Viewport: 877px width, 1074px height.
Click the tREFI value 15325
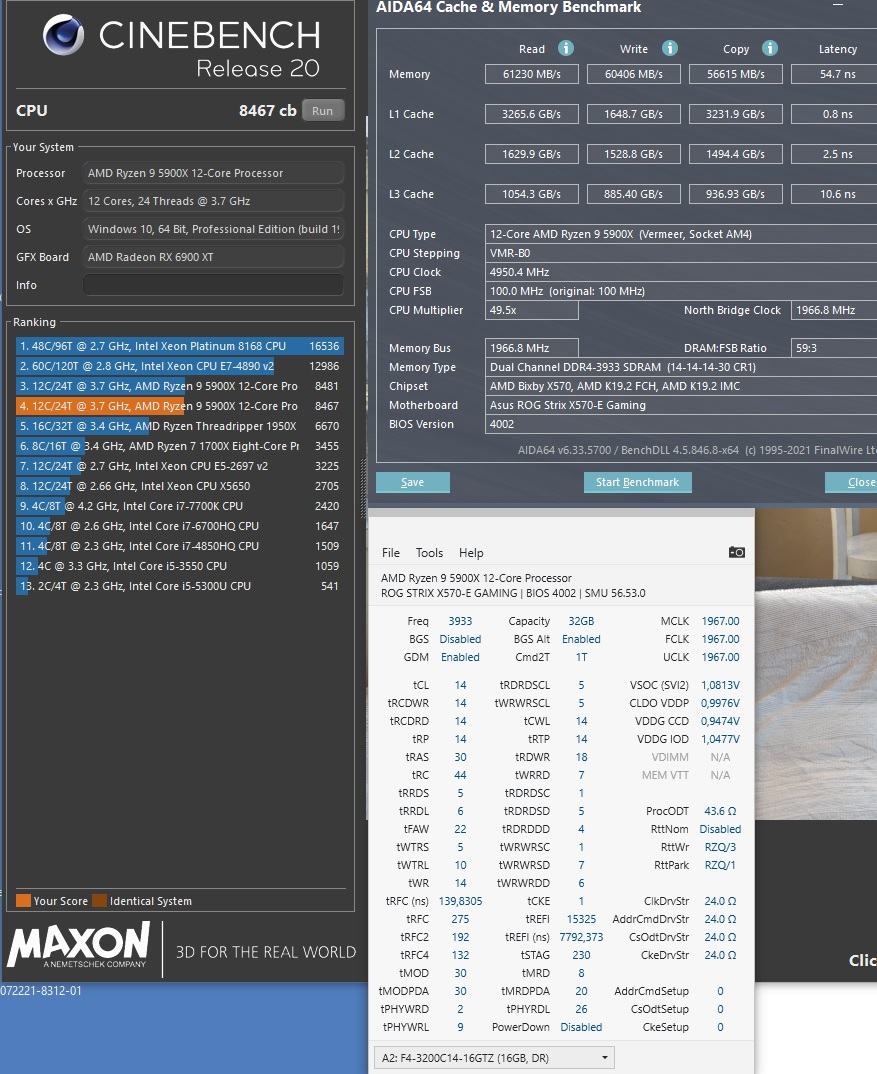point(581,919)
